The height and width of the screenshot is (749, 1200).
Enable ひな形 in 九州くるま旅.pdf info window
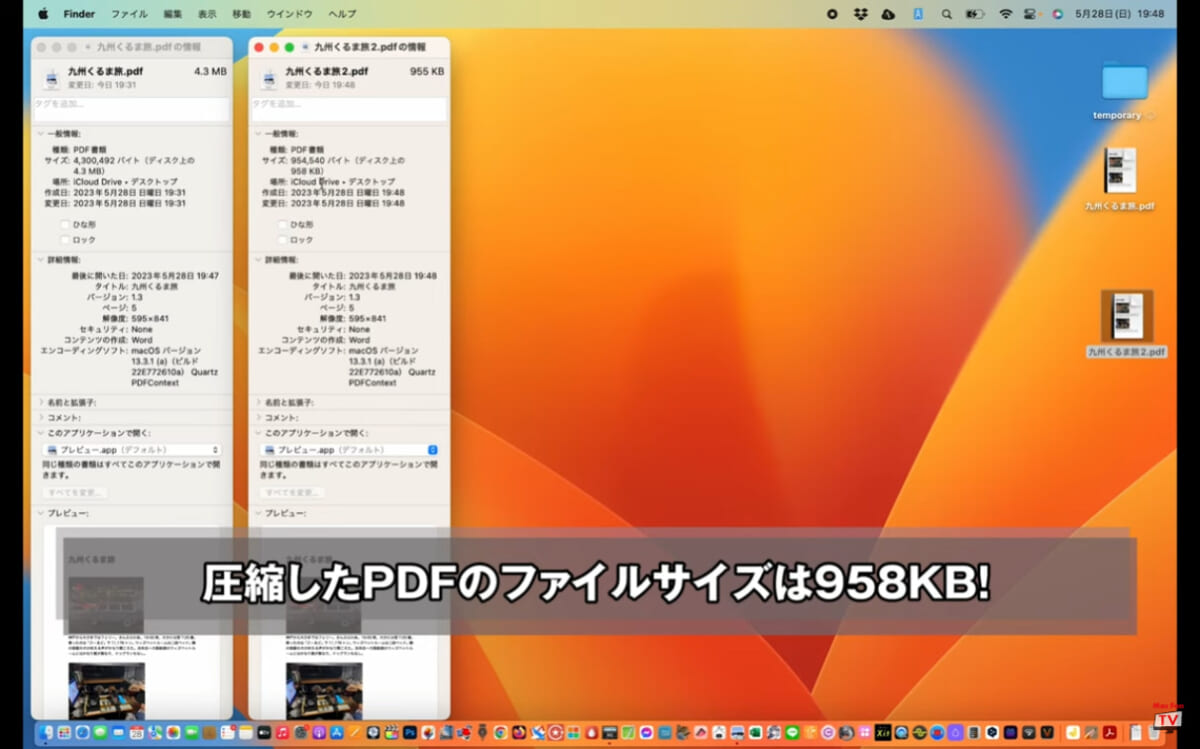tap(65, 225)
